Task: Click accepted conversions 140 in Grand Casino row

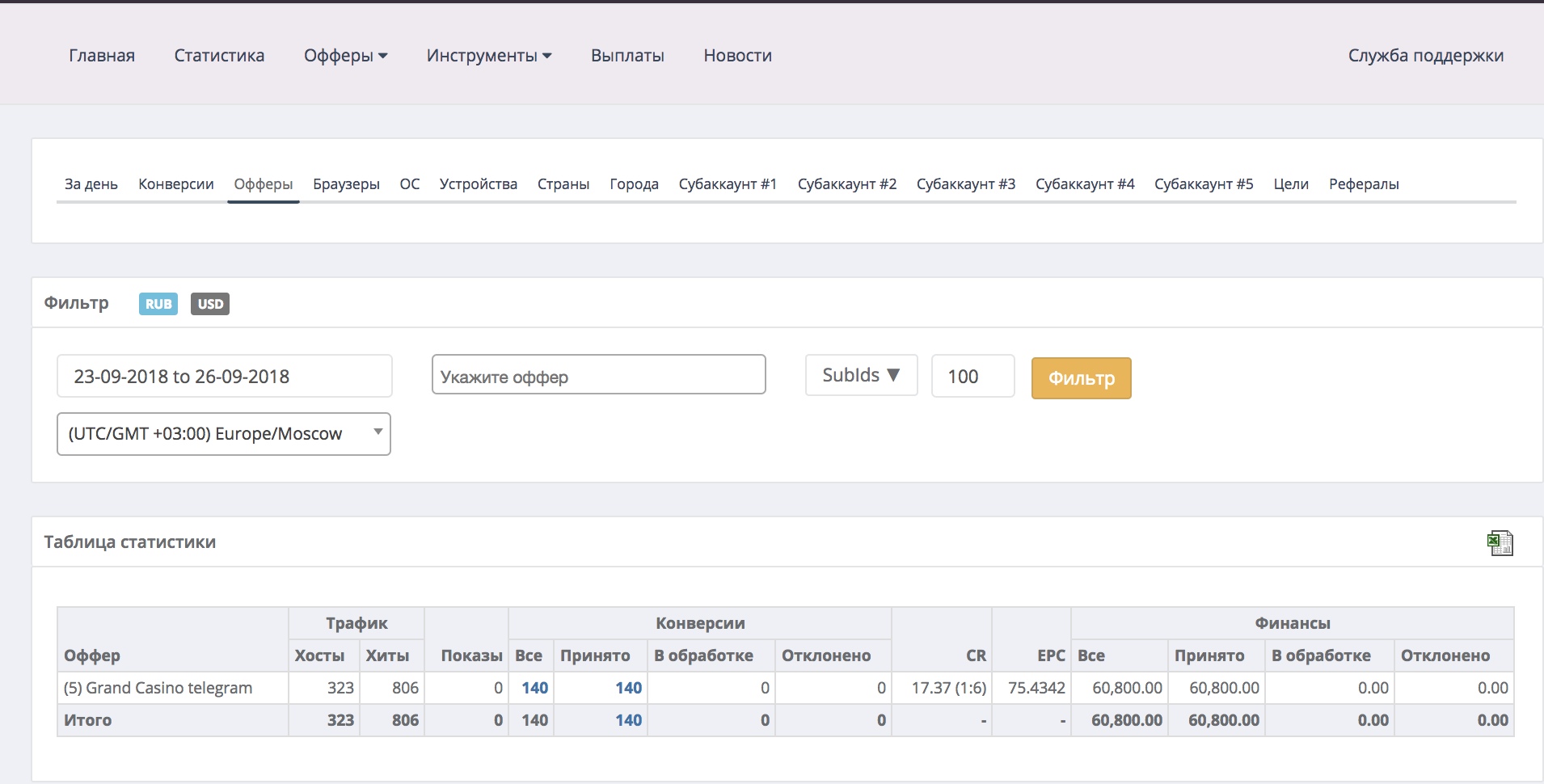Action: coord(628,688)
